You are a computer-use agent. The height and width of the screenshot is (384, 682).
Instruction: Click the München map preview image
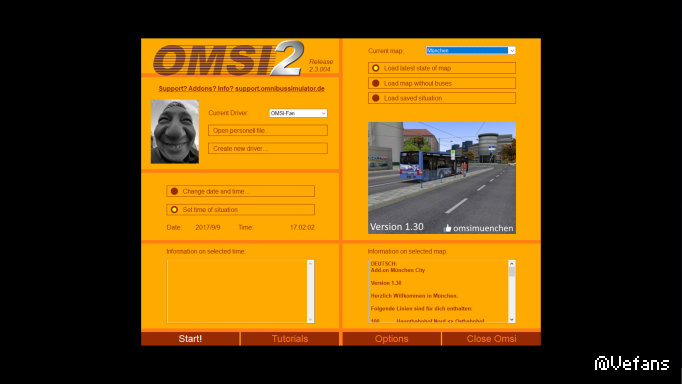point(442,178)
